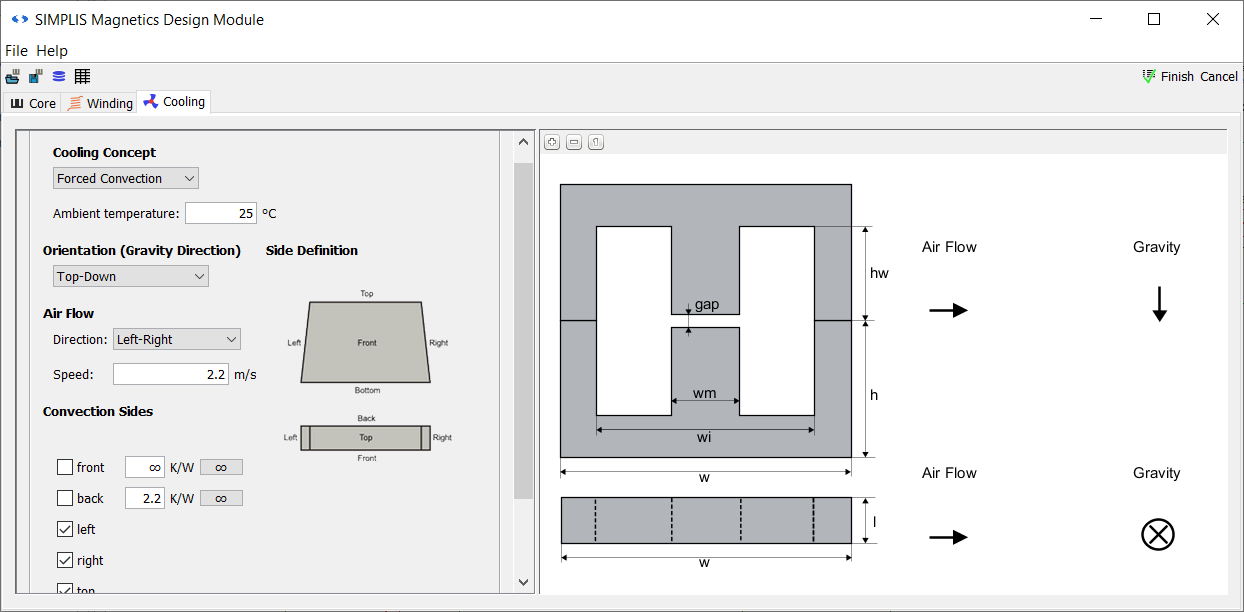
Task: Click the cooling panel vertical scrollbar thumb
Action: coord(523,330)
